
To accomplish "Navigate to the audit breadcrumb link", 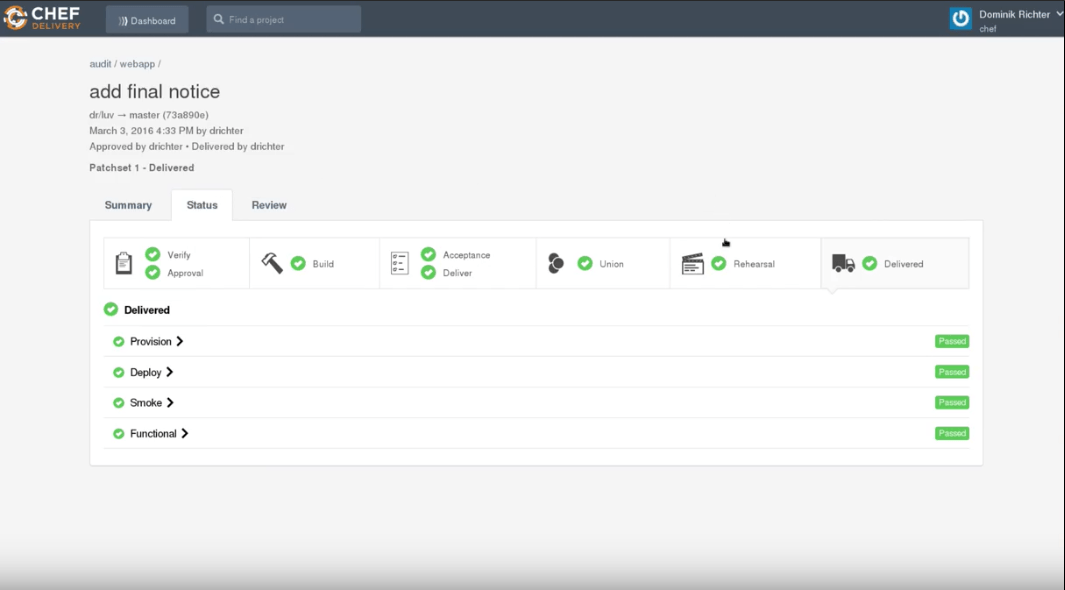I will 100,64.
